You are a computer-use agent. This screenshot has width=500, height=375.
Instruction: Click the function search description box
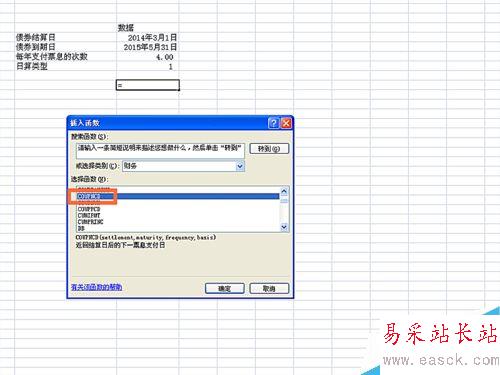160,151
